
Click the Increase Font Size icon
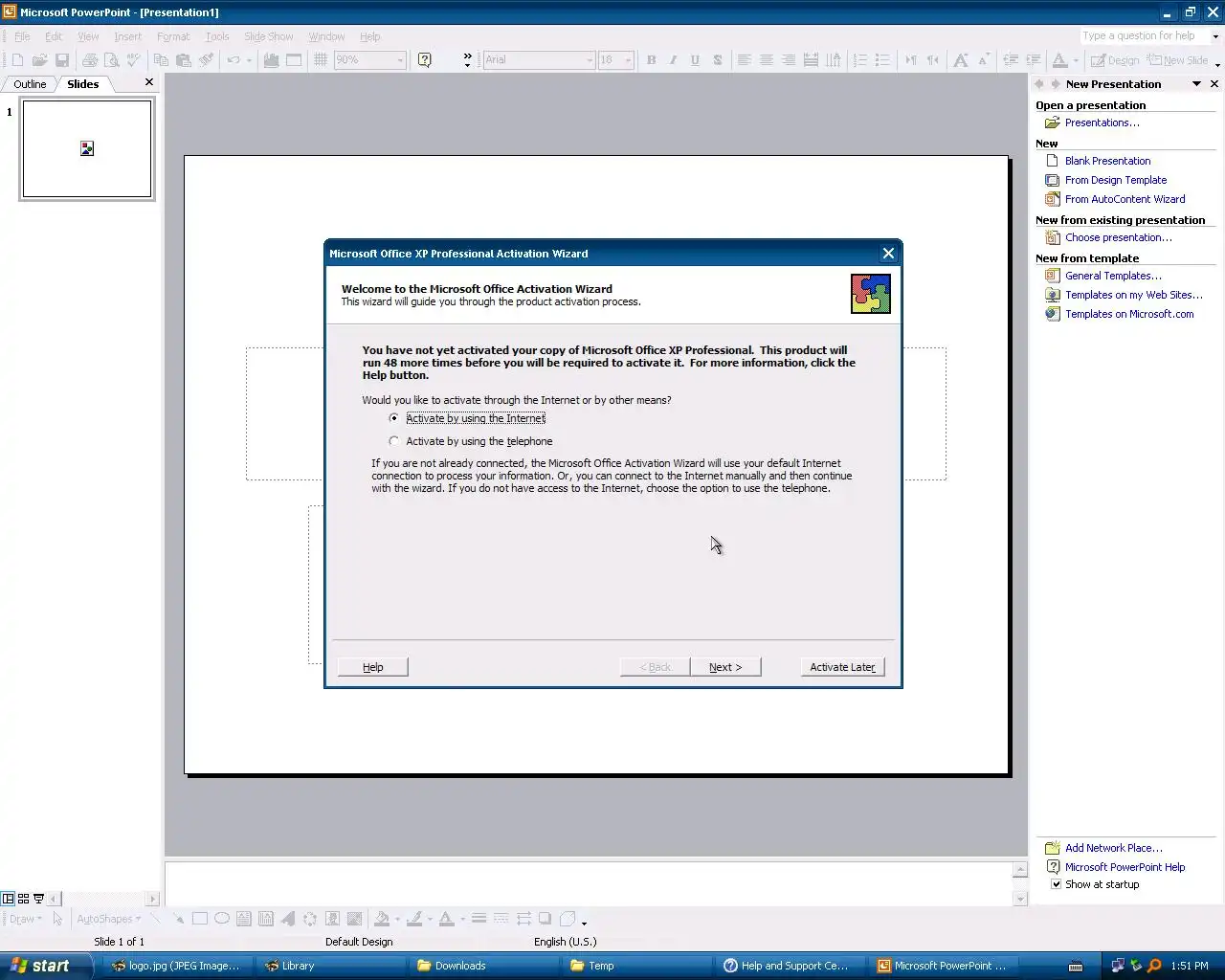tap(960, 60)
